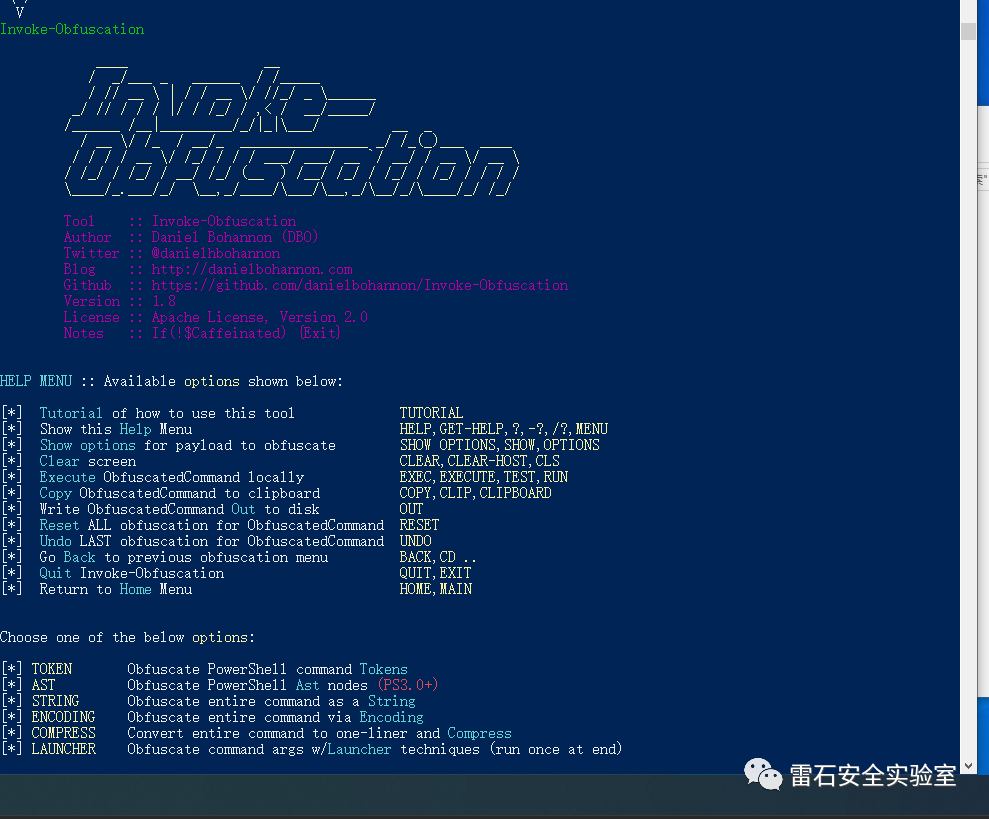The image size is (989, 819).
Task: Click the scrollbar down arrow
Action: (968, 766)
